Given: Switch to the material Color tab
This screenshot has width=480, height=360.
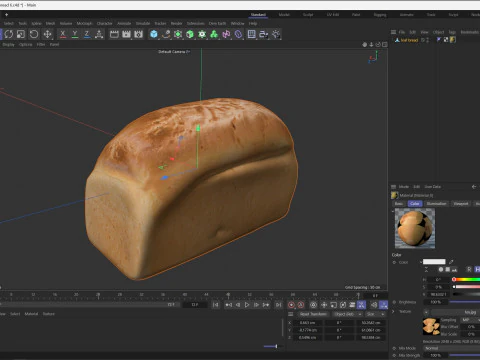Looking at the screenshot, I should point(415,203).
